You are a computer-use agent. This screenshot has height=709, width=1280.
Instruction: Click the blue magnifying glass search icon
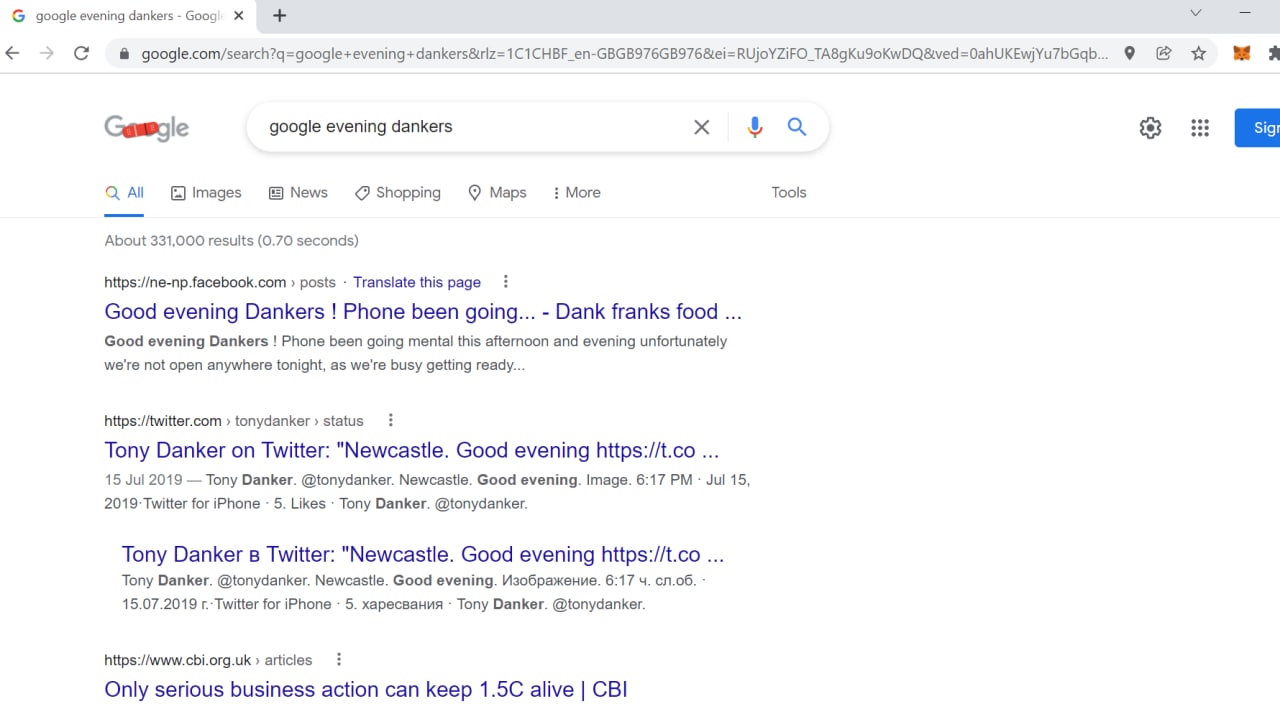point(797,127)
